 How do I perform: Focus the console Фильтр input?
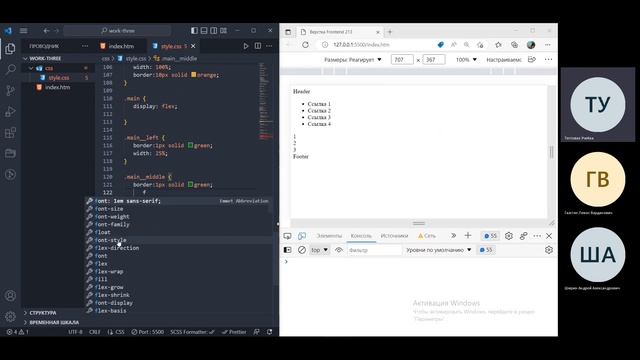click(374, 250)
